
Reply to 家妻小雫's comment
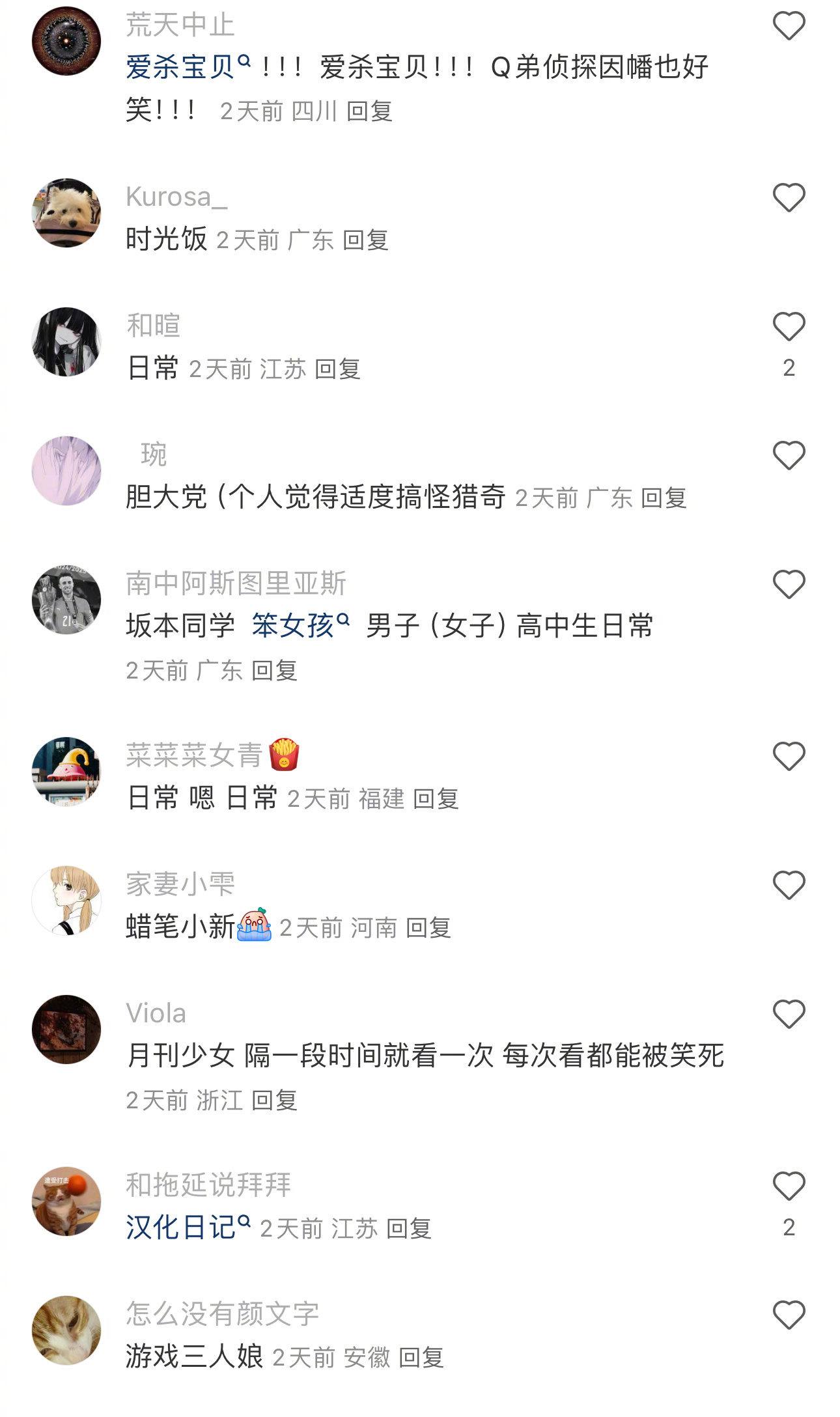tap(428, 928)
